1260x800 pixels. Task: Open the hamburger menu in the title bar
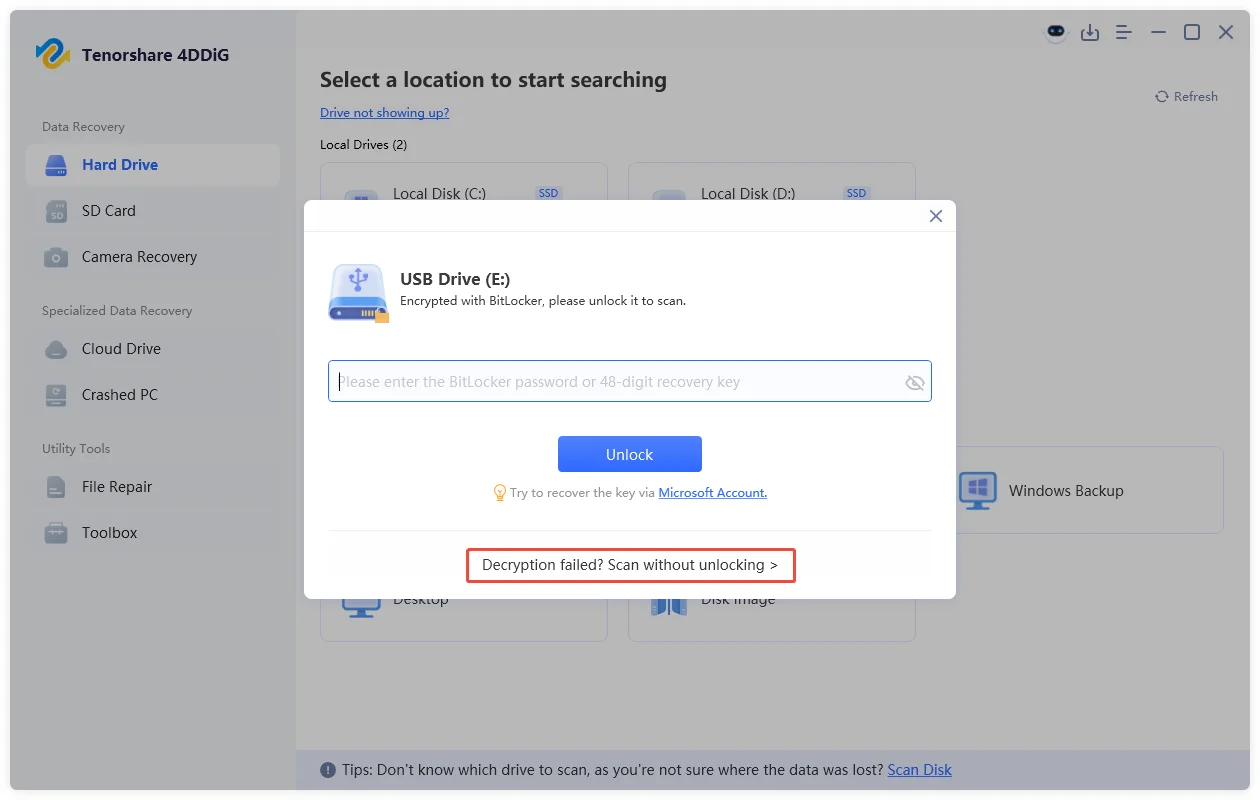1123,32
